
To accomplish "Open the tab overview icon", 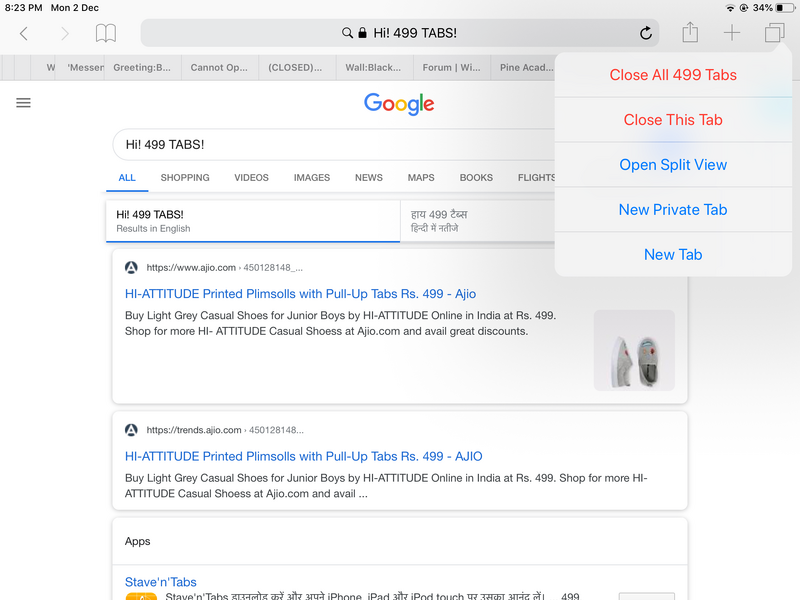I will [773, 32].
